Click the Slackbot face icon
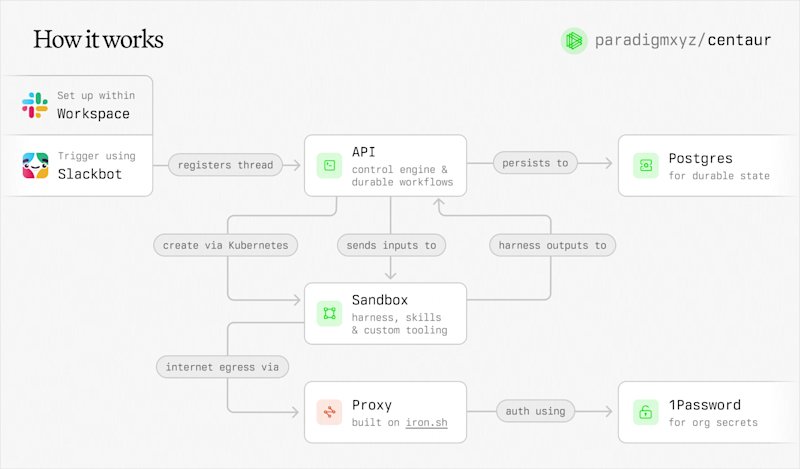This screenshot has height=469, width=800. [35, 165]
